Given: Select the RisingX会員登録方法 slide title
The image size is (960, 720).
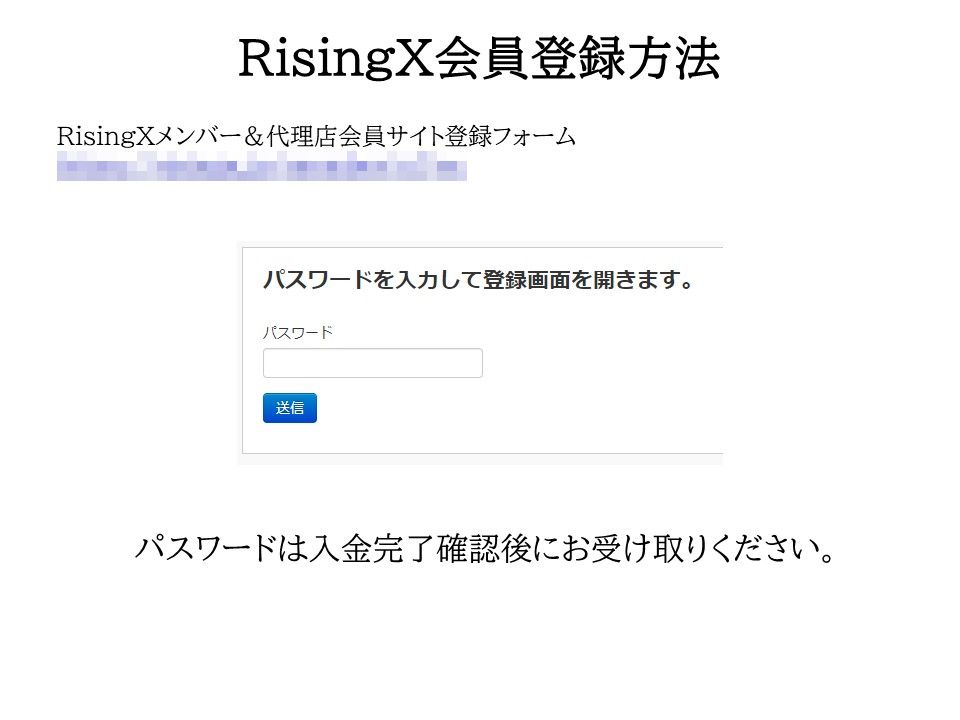Looking at the screenshot, I should click(x=479, y=59).
